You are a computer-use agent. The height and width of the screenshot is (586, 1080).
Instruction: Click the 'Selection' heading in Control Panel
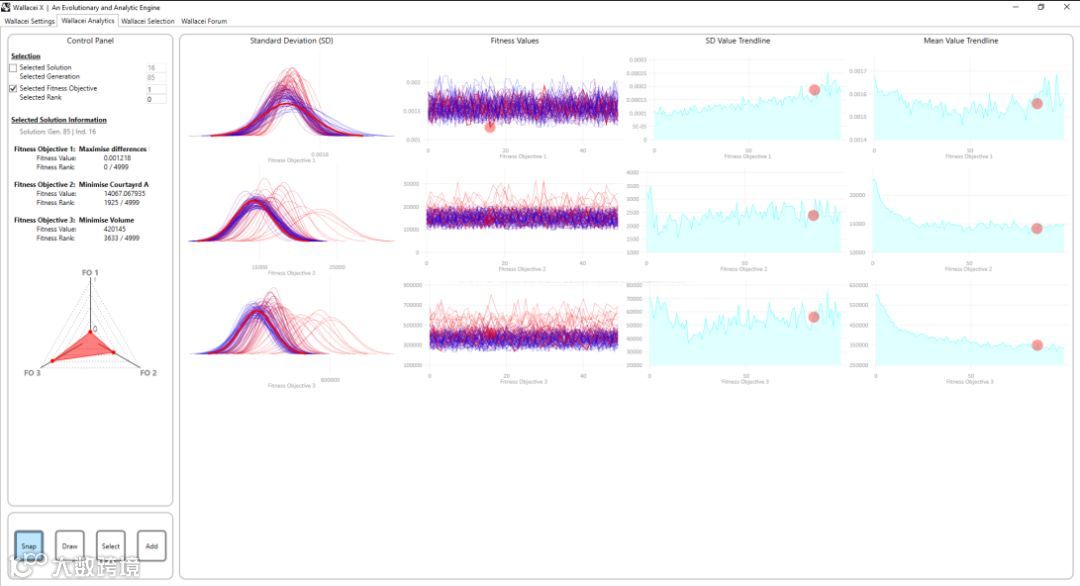tap(25, 56)
